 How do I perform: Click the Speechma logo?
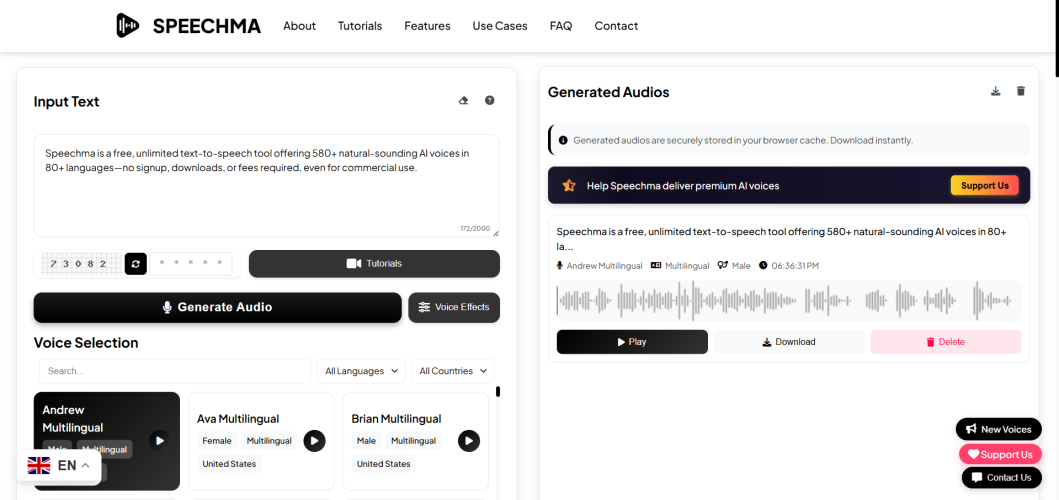(x=188, y=26)
